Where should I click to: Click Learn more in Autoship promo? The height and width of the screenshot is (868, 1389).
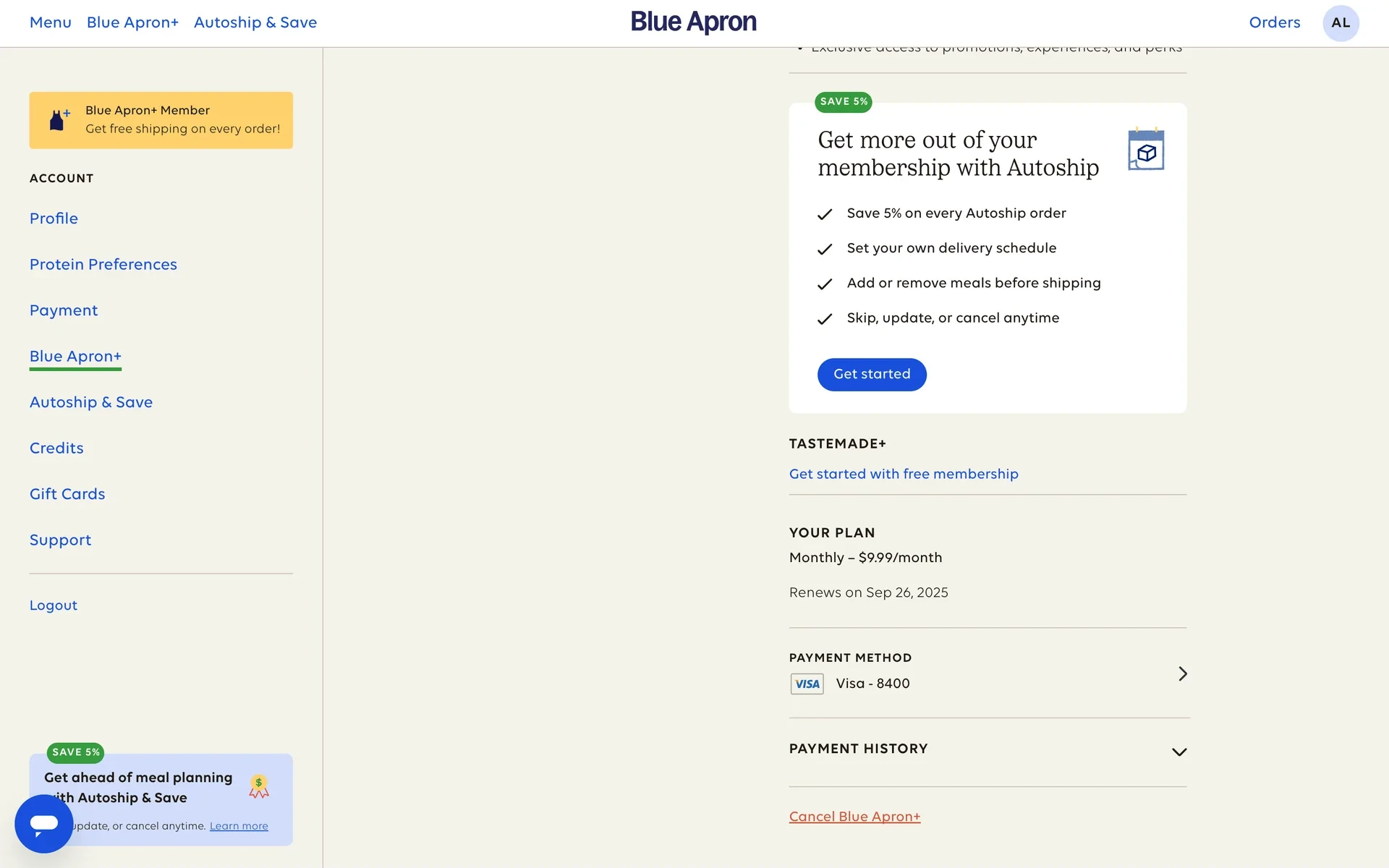click(x=239, y=826)
